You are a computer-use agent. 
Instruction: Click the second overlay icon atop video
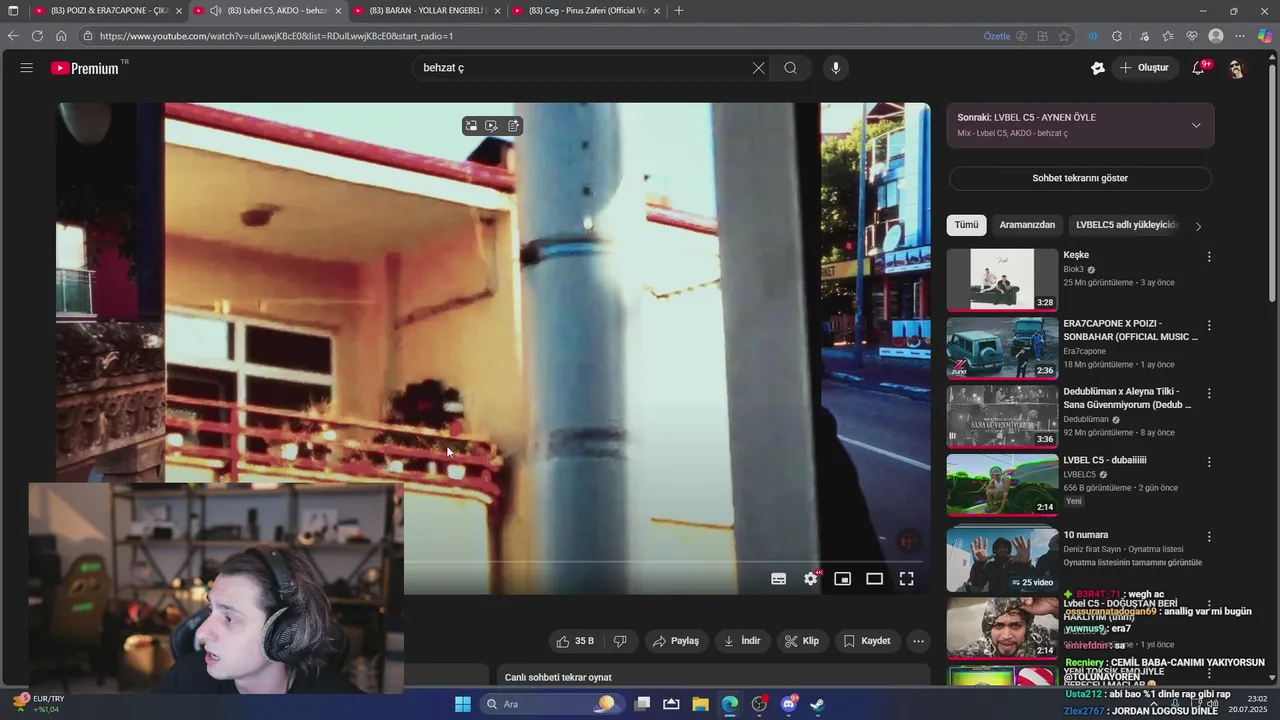[x=492, y=126]
